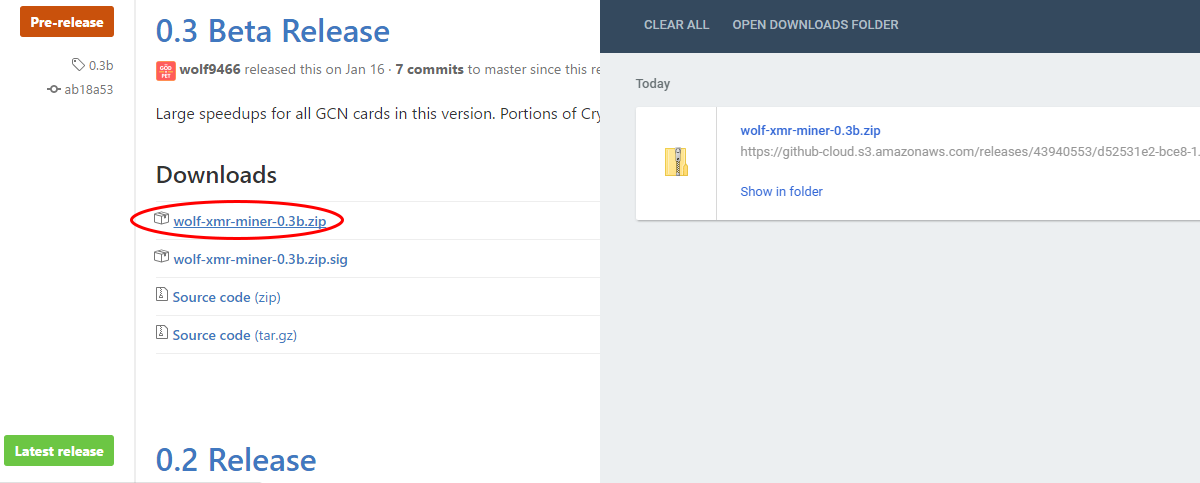Viewport: 1200px width, 483px height.
Task: Download Source code (tar.gz)
Action: pos(235,335)
